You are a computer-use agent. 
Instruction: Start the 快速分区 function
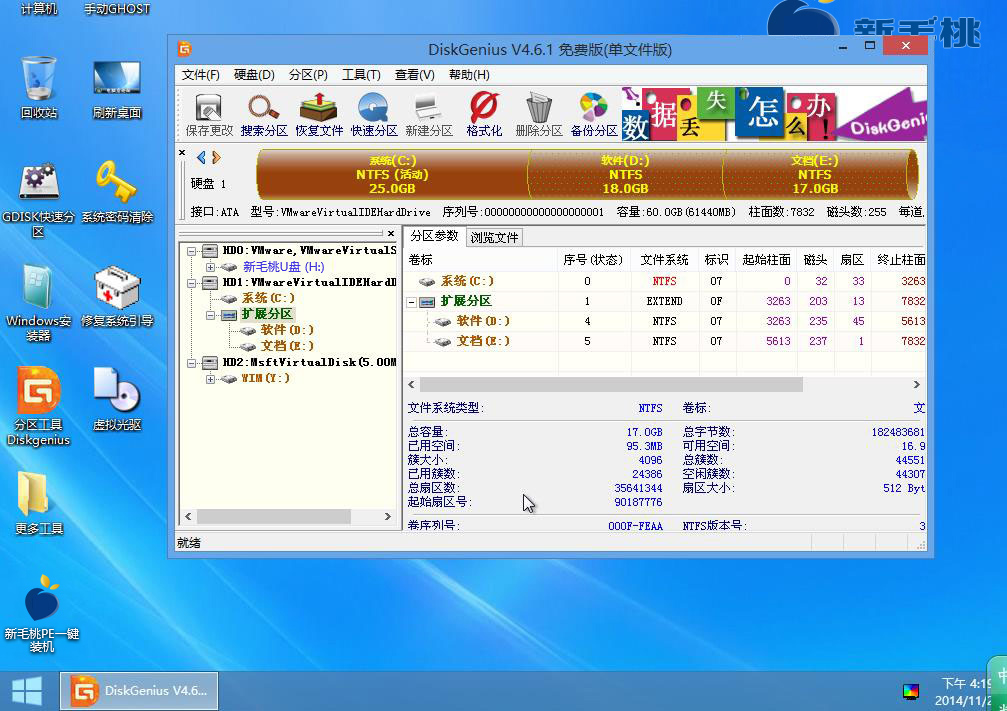tap(374, 114)
